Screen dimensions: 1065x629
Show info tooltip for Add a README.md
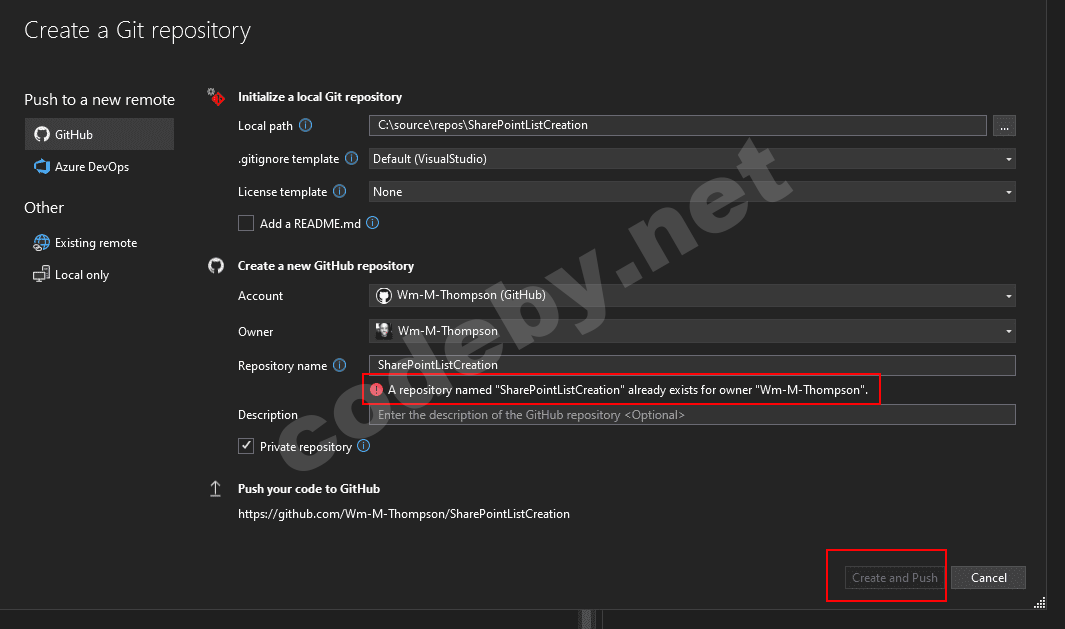tap(372, 223)
